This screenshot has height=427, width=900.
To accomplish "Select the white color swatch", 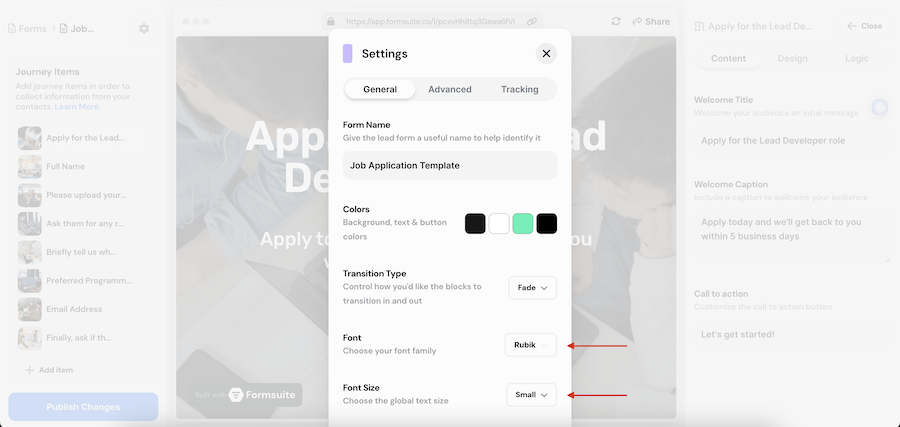I will pos(499,224).
